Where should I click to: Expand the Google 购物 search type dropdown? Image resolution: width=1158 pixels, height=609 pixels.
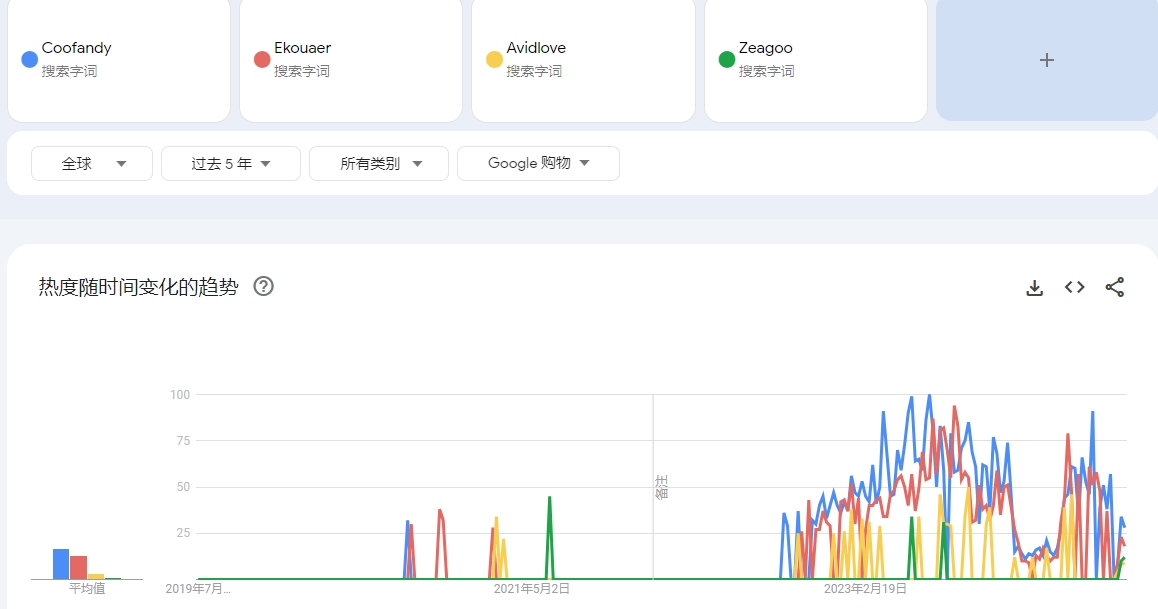coord(538,163)
